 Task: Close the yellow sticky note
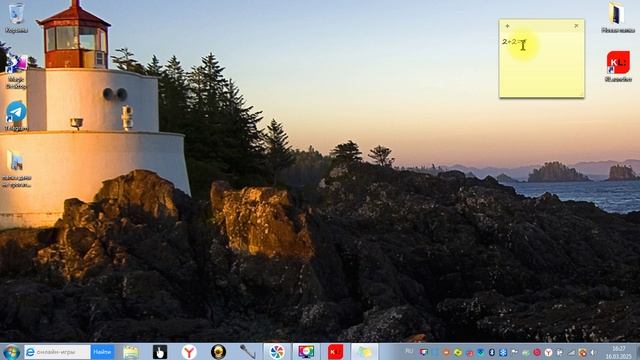click(576, 26)
